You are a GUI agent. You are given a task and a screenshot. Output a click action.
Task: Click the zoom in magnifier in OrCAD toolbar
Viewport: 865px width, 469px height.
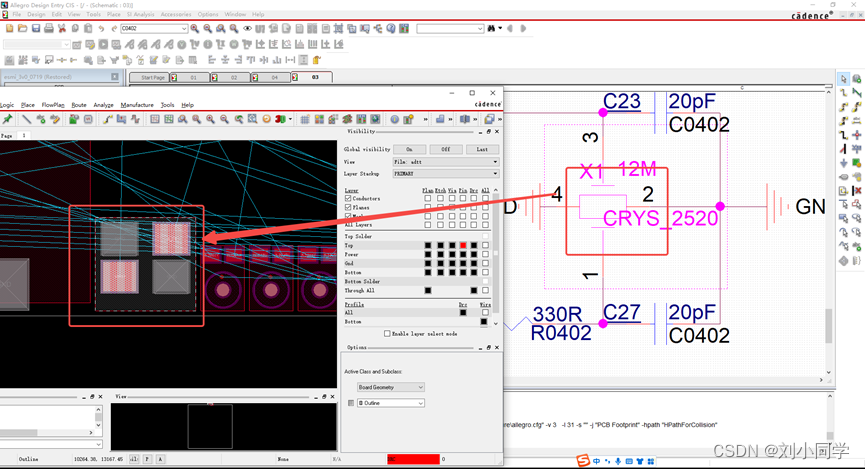pos(195,29)
